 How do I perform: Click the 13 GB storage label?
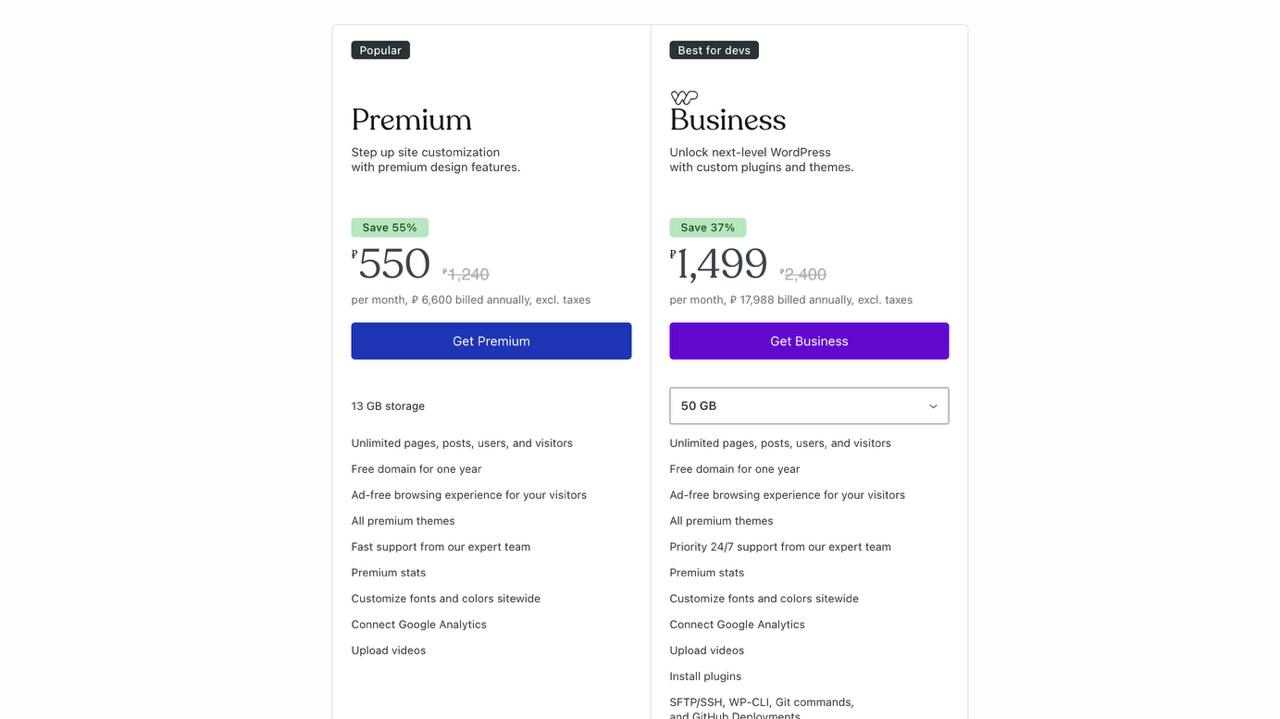[388, 406]
